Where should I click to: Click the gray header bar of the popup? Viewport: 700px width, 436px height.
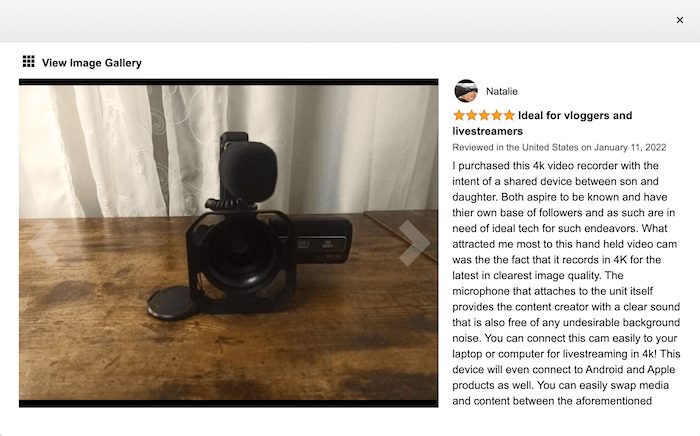339,21
